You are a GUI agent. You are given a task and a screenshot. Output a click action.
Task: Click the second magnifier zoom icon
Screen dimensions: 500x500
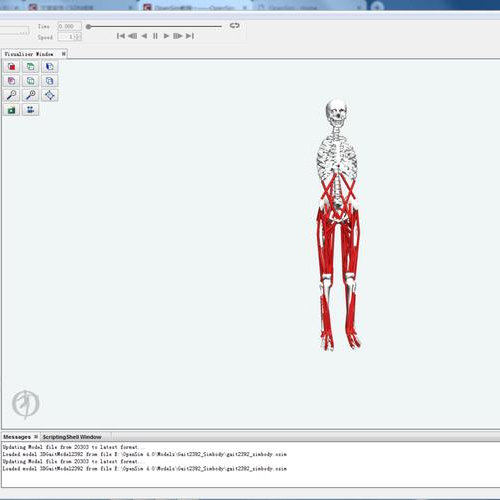pyautogui.click(x=30, y=95)
